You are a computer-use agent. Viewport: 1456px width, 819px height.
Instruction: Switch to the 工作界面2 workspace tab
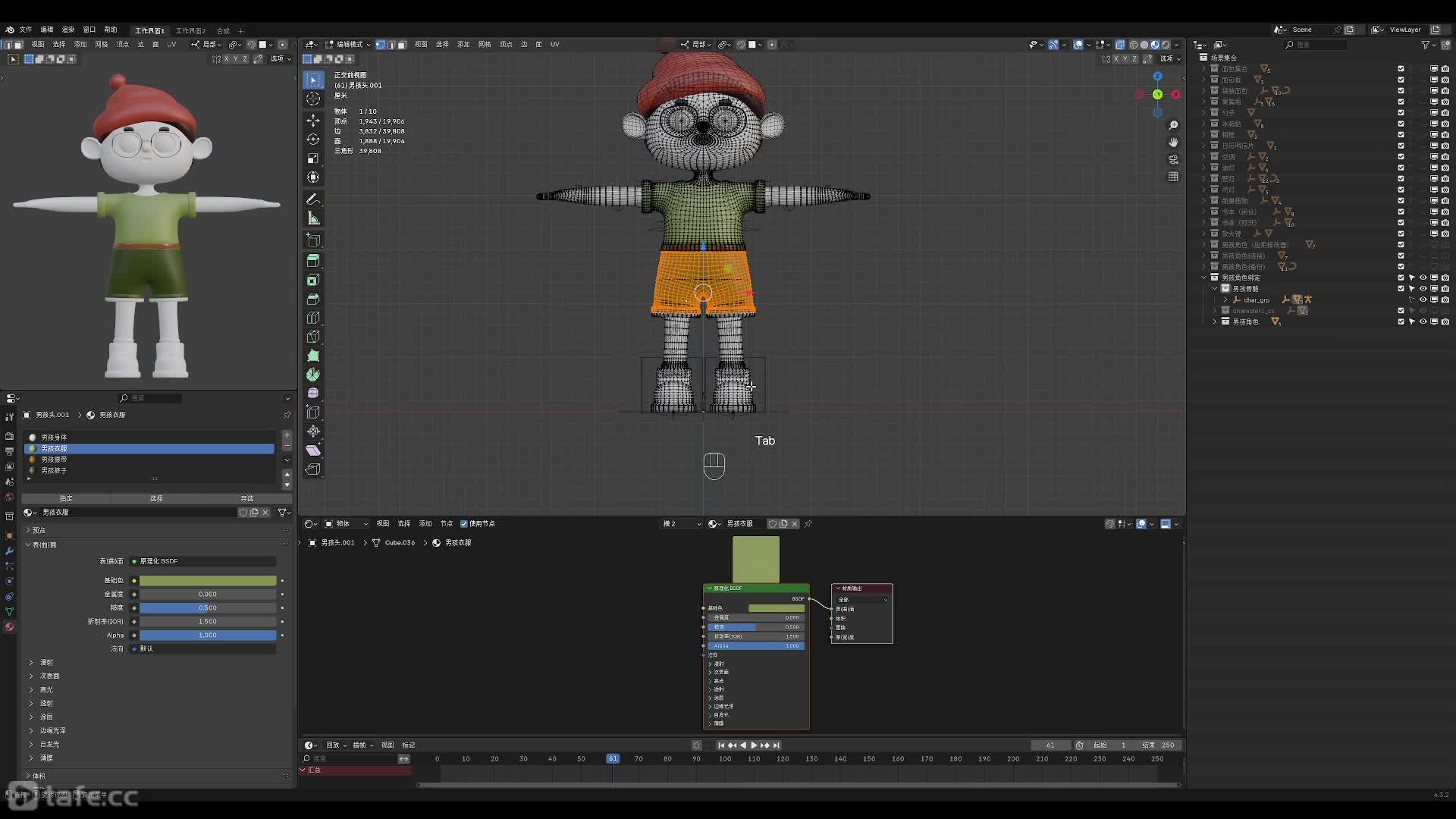point(190,30)
